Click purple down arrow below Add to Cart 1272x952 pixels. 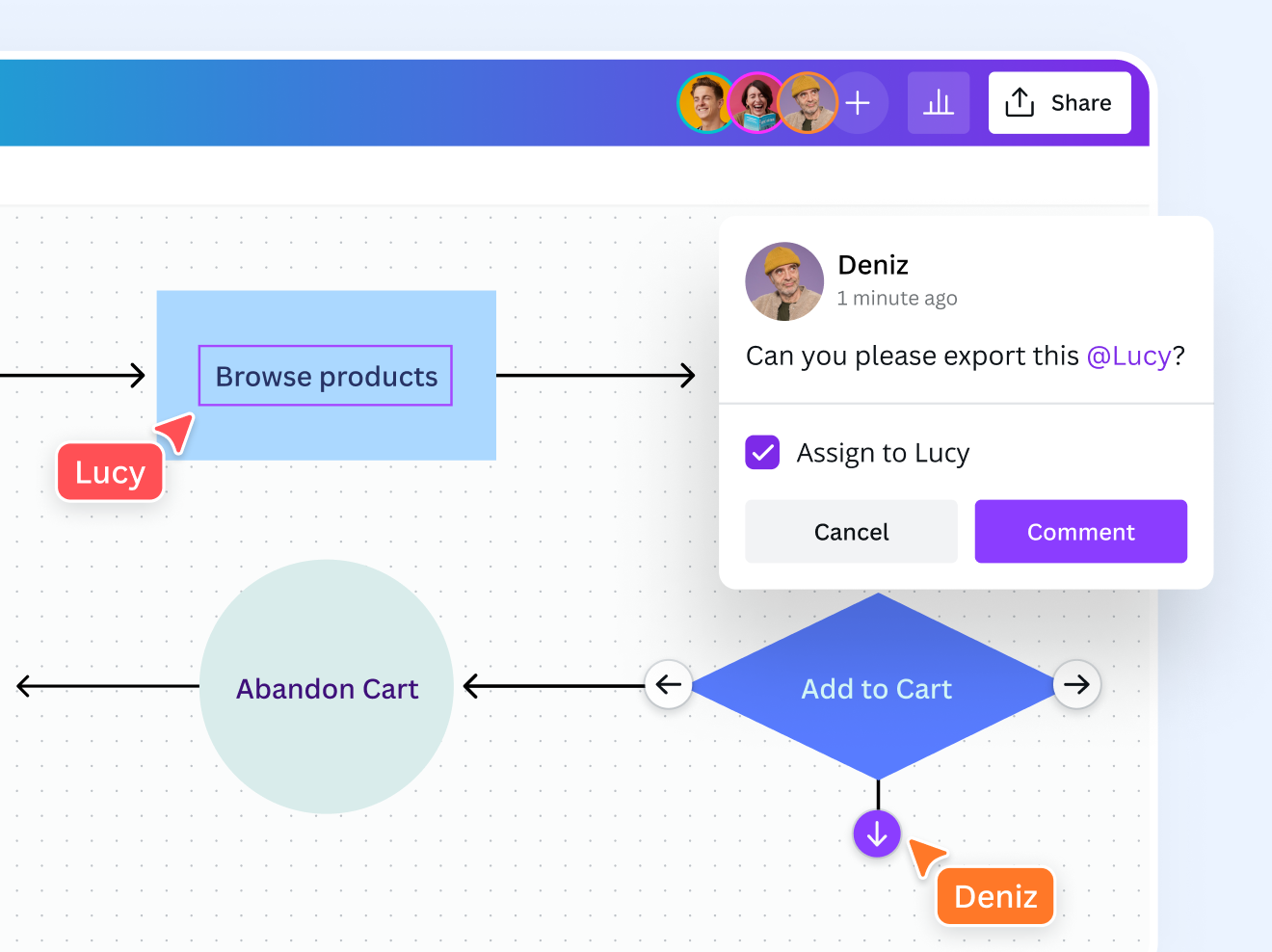click(x=877, y=834)
